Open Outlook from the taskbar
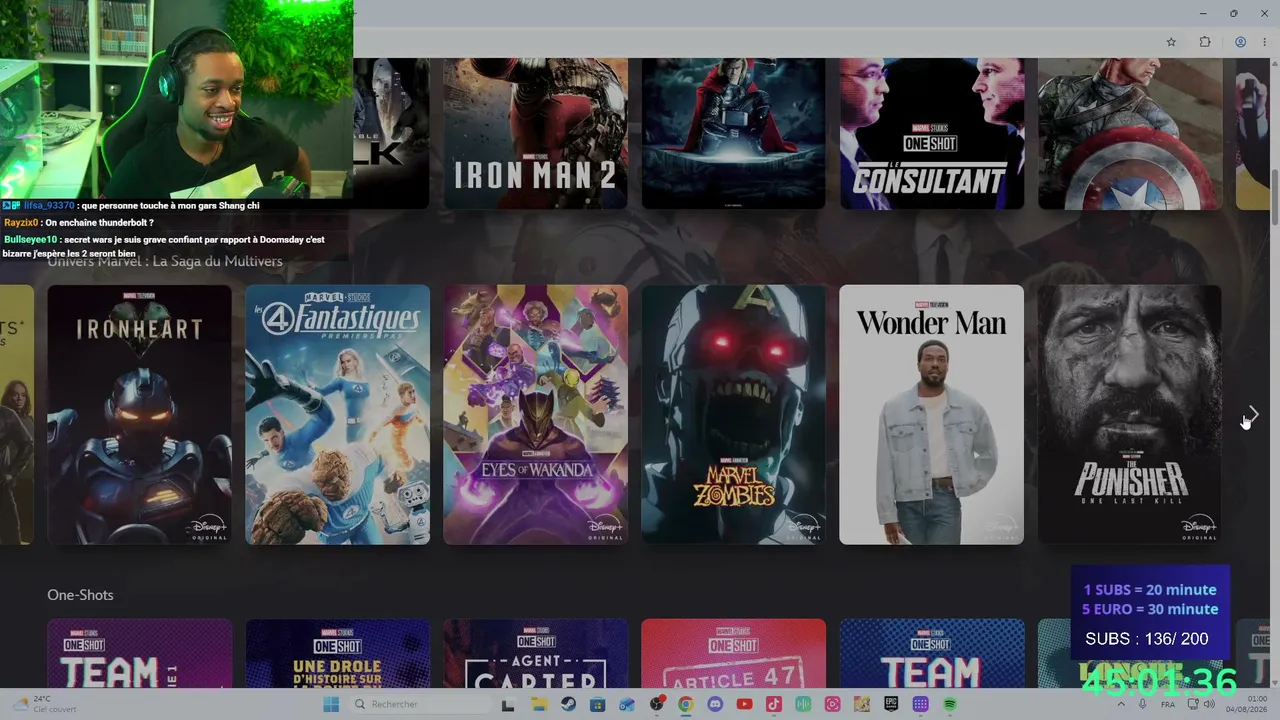The width and height of the screenshot is (1280, 720). click(627, 704)
